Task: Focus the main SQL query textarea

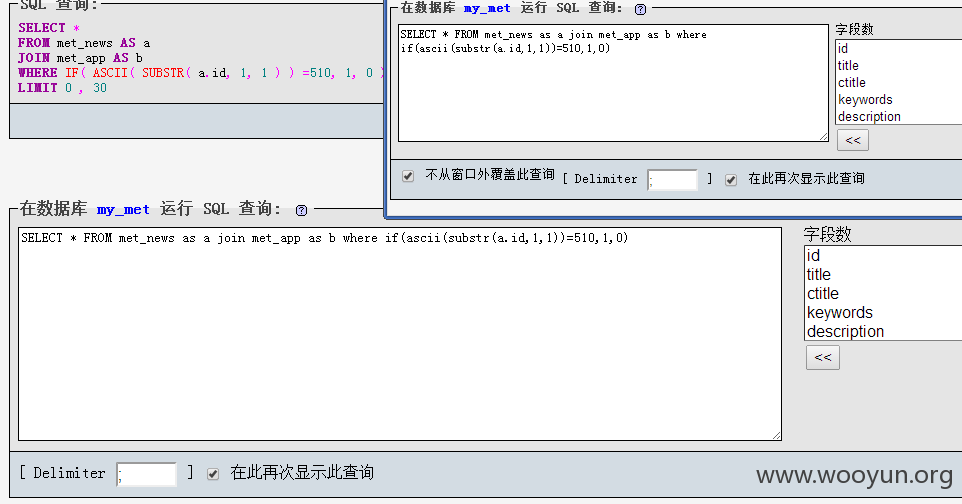Action: pos(399,334)
